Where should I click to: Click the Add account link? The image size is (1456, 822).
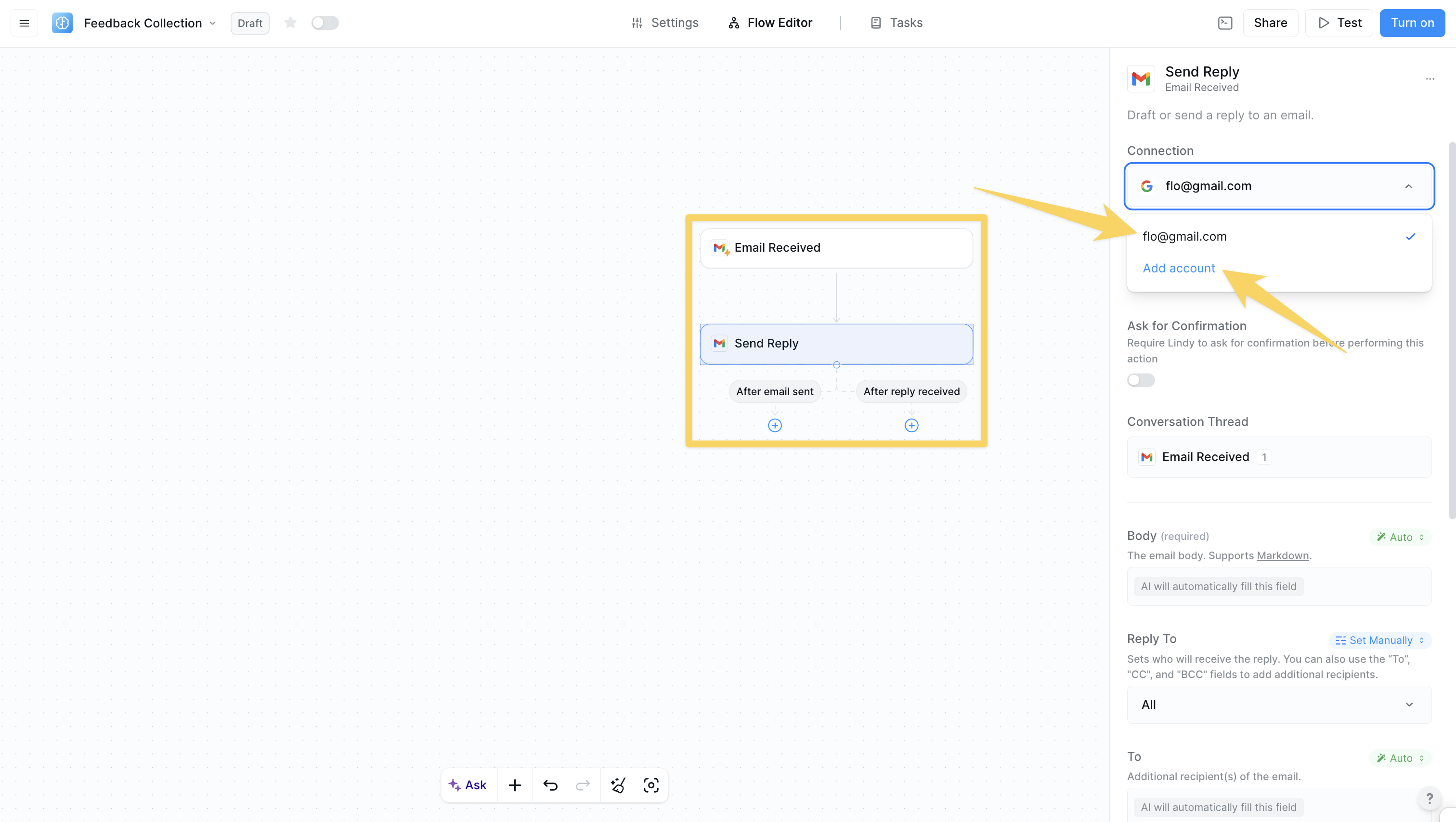coord(1179,269)
